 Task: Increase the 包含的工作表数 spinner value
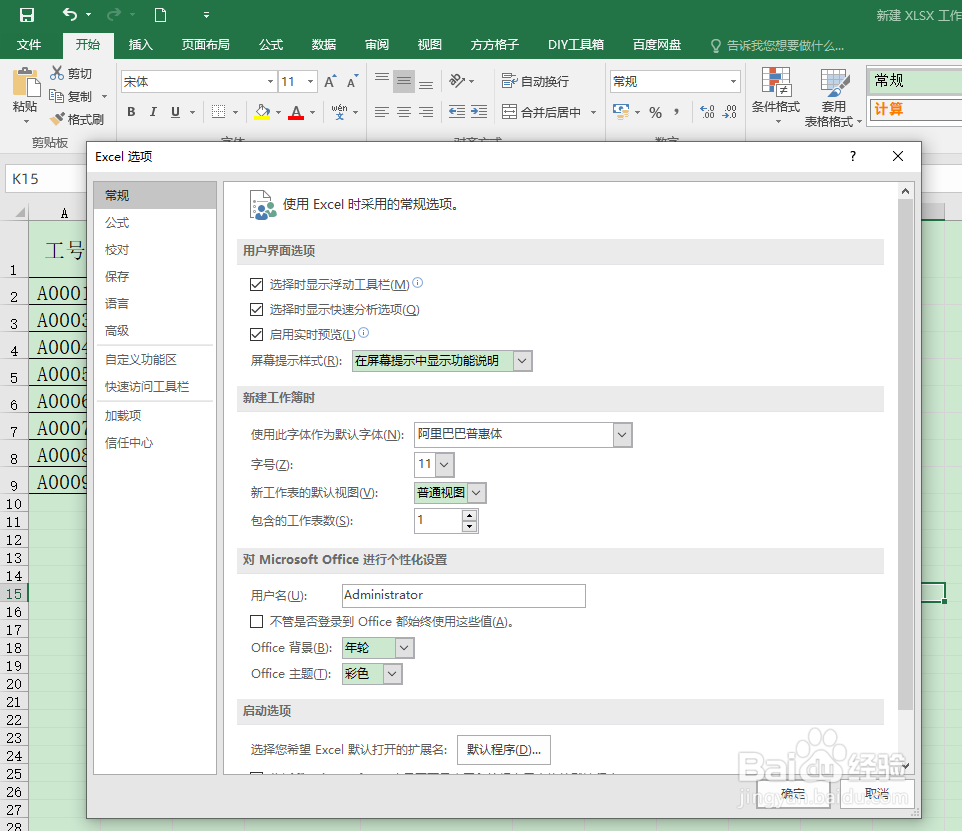[x=470, y=516]
